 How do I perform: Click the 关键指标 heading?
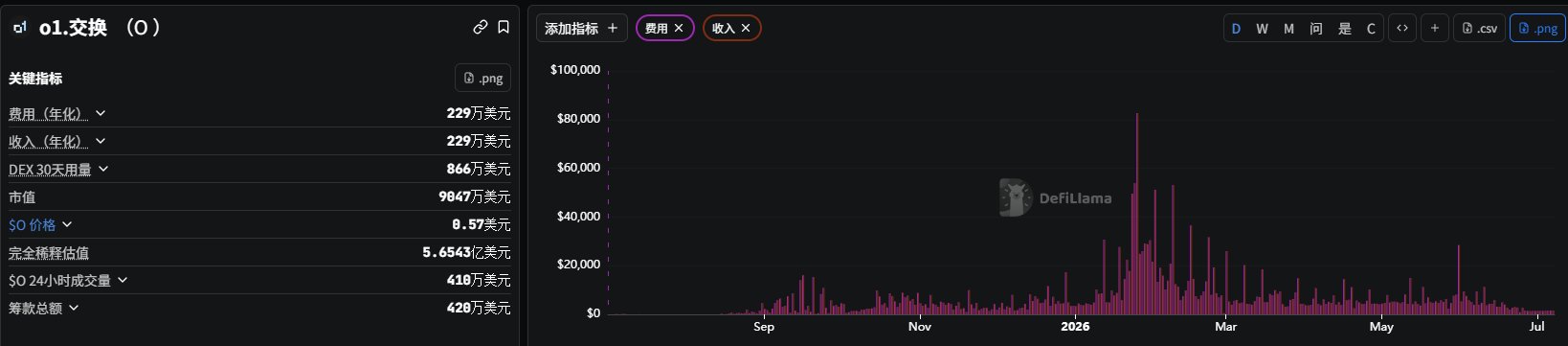(x=35, y=79)
